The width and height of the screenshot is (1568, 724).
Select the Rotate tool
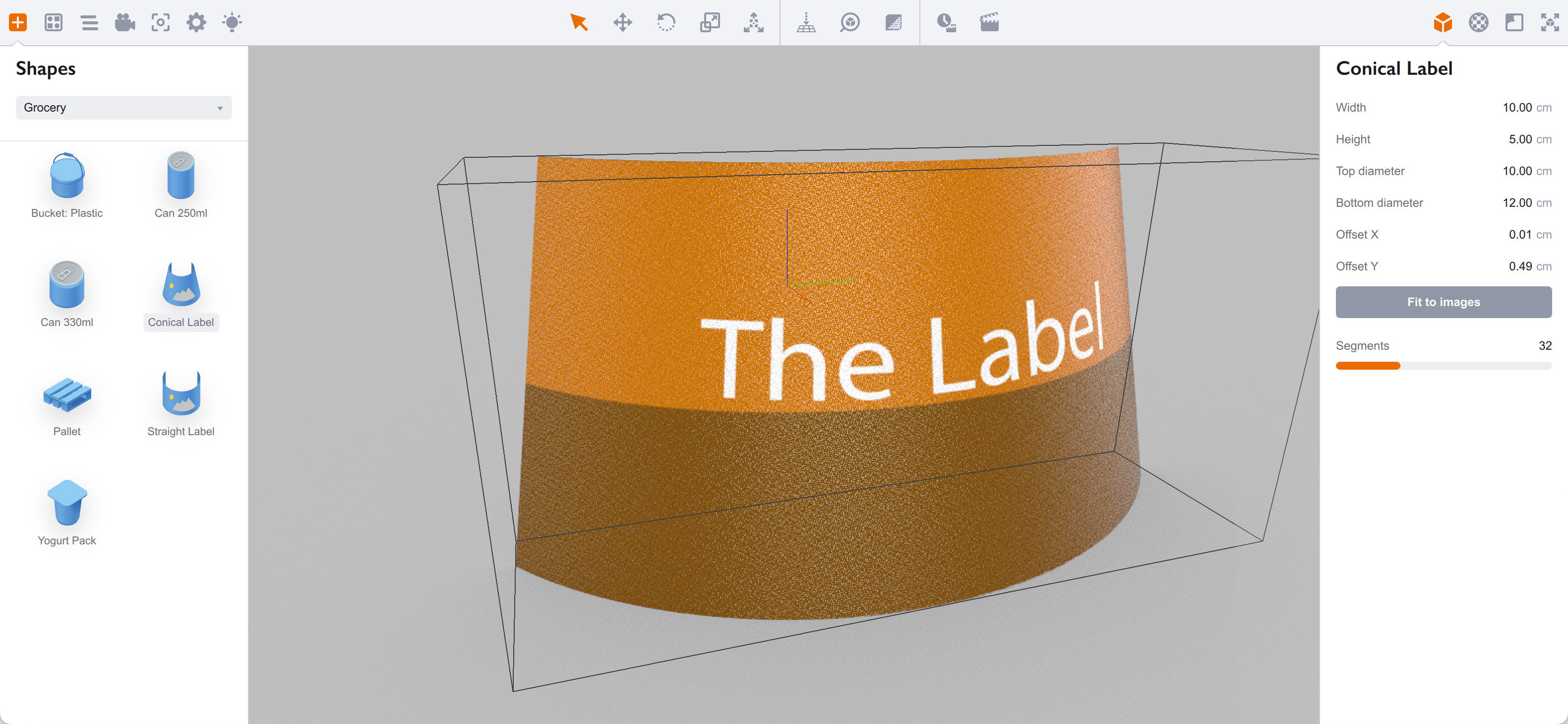[x=666, y=22]
